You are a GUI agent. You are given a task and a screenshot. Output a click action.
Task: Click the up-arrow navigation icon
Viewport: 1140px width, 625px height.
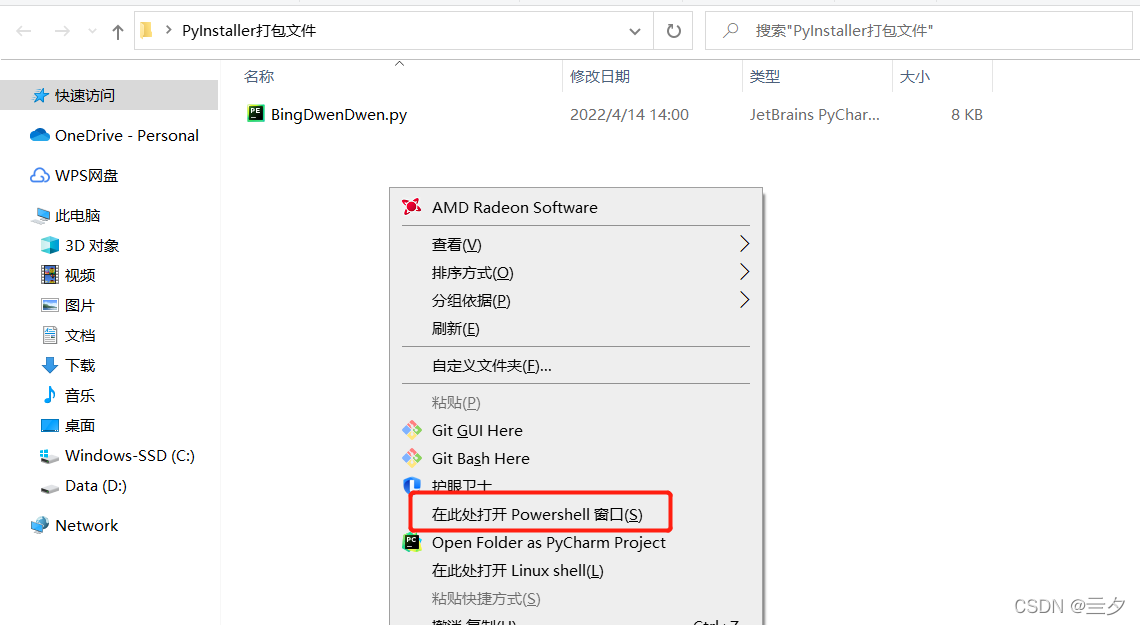click(x=118, y=31)
